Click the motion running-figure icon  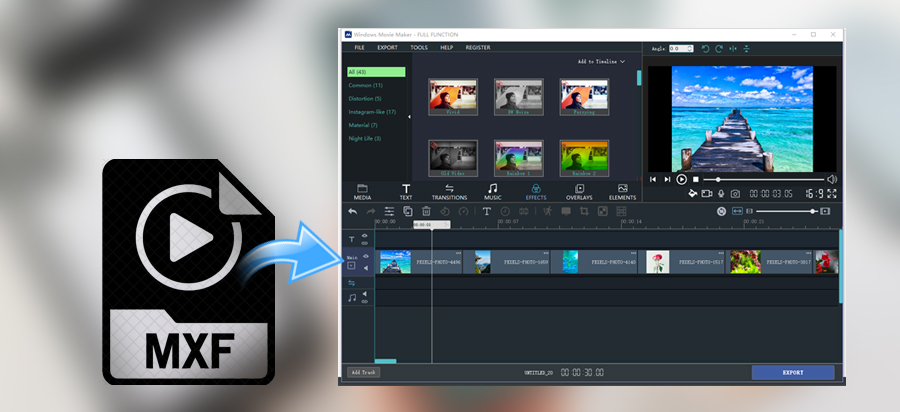(547, 211)
